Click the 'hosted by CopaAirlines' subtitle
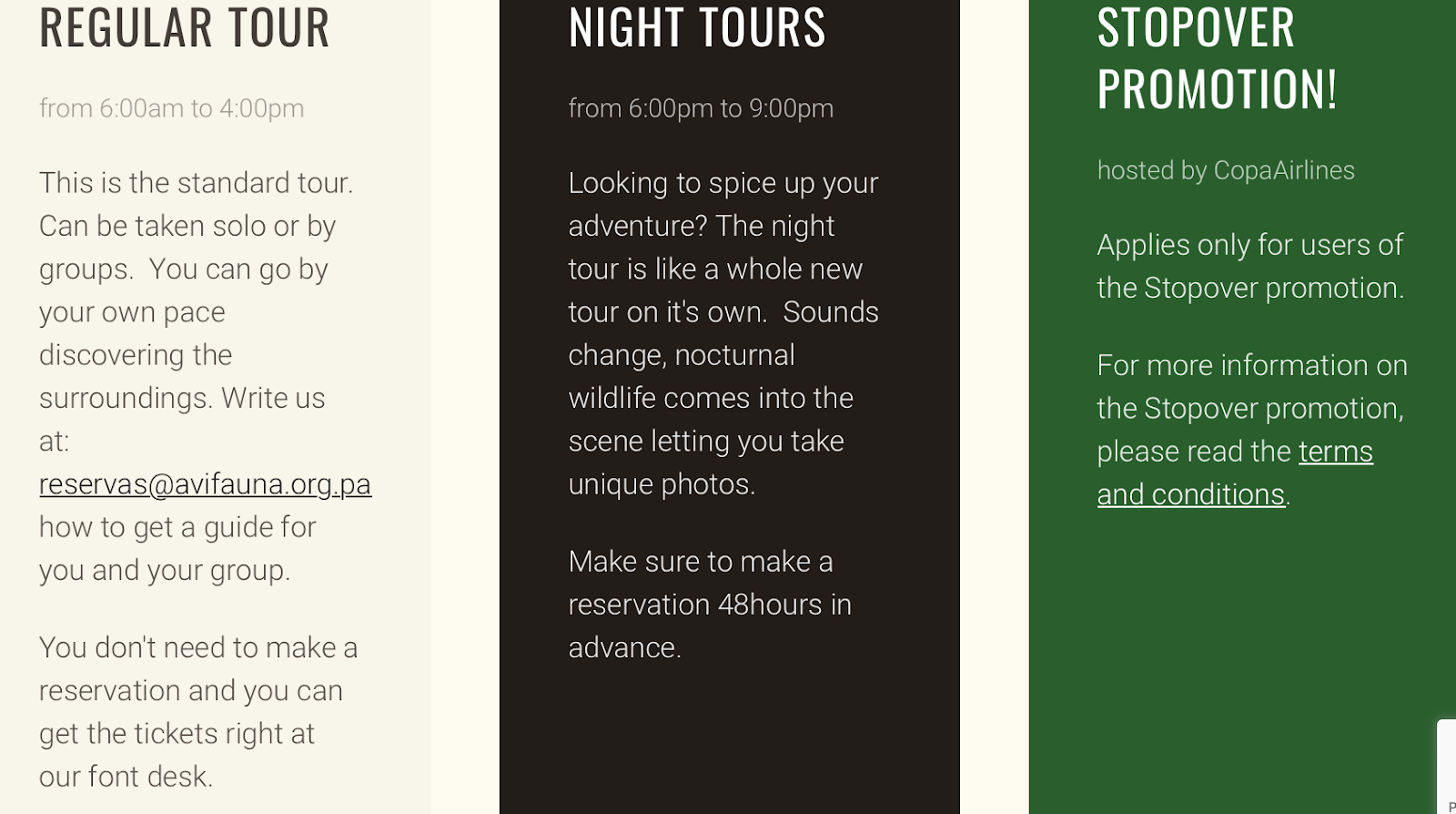This screenshot has height=814, width=1456. coord(1226,170)
